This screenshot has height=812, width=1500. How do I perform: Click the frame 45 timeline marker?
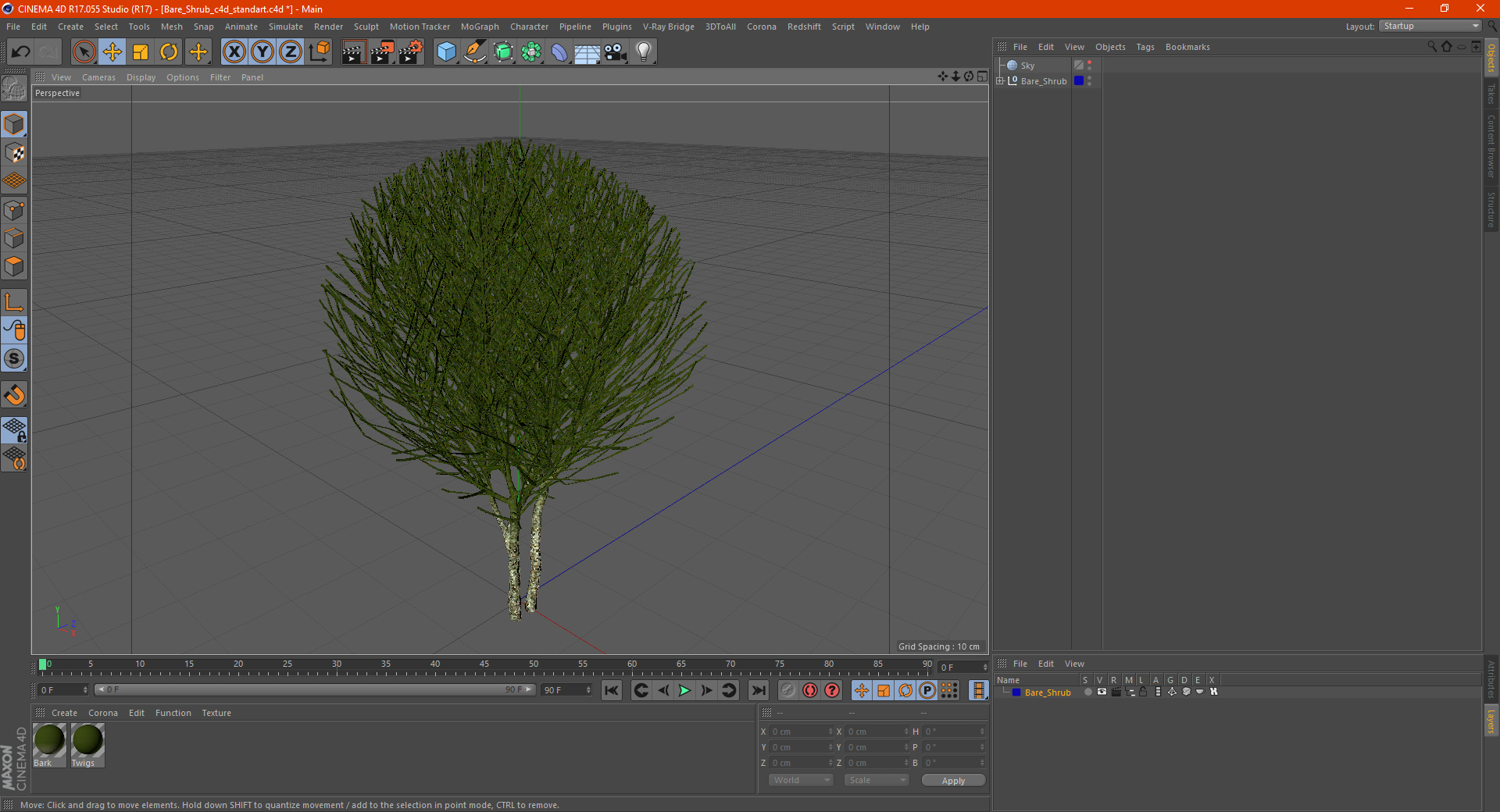pyautogui.click(x=484, y=666)
